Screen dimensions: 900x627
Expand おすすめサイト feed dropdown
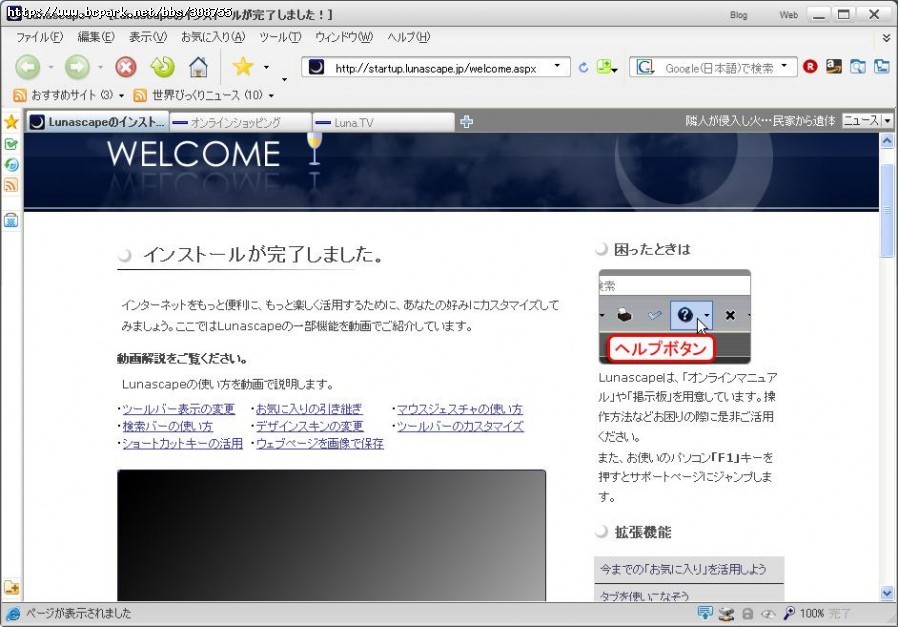(121, 96)
